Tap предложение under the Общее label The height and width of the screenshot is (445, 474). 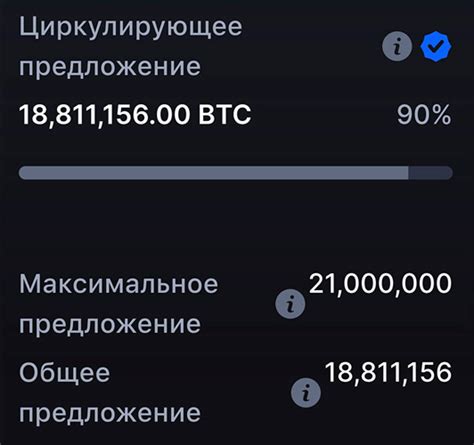110,414
